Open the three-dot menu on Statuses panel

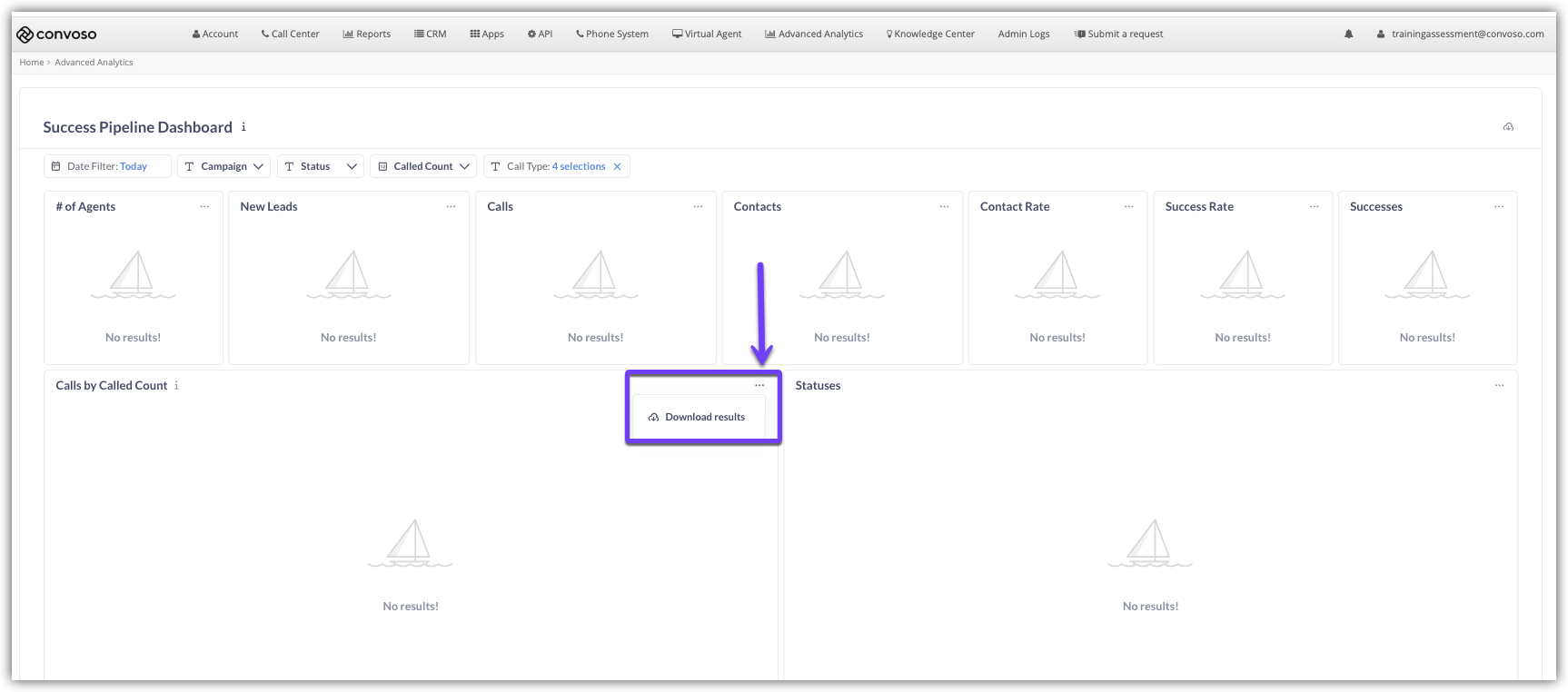[1499, 386]
